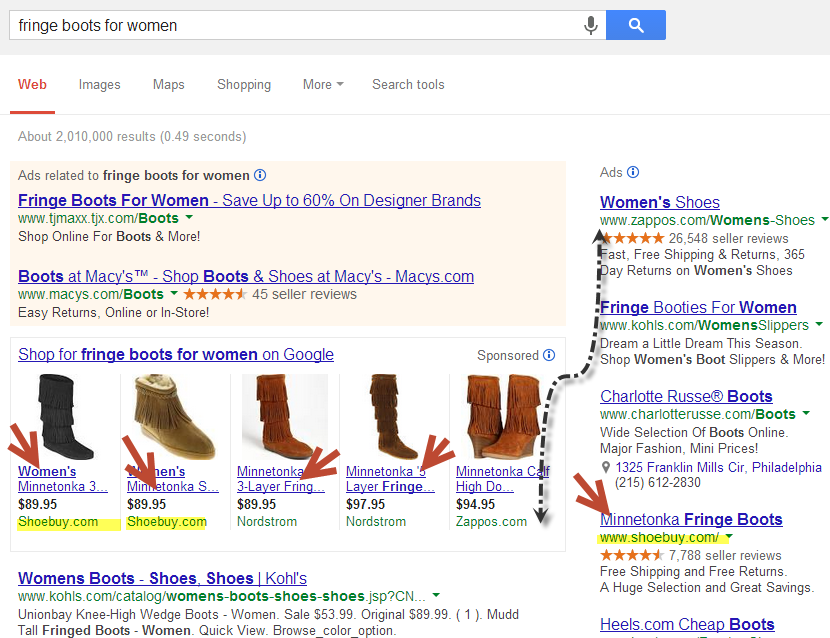Open Search tools

(408, 85)
